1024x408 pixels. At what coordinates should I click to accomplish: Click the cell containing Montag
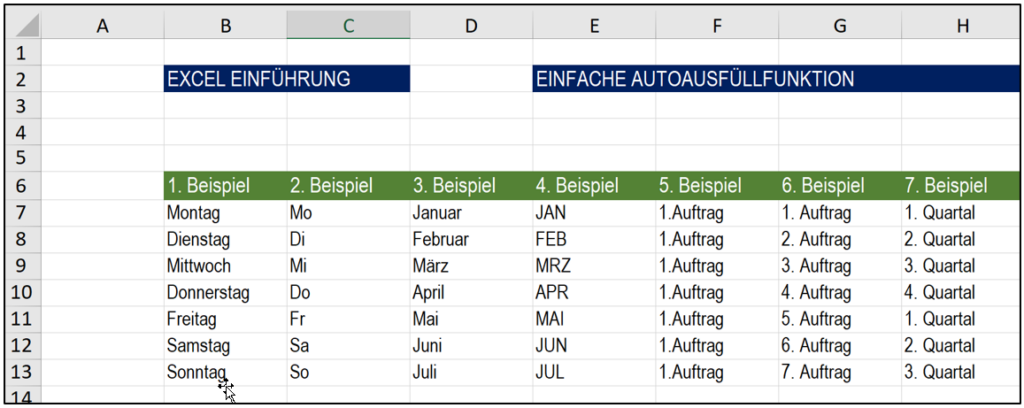[225, 213]
